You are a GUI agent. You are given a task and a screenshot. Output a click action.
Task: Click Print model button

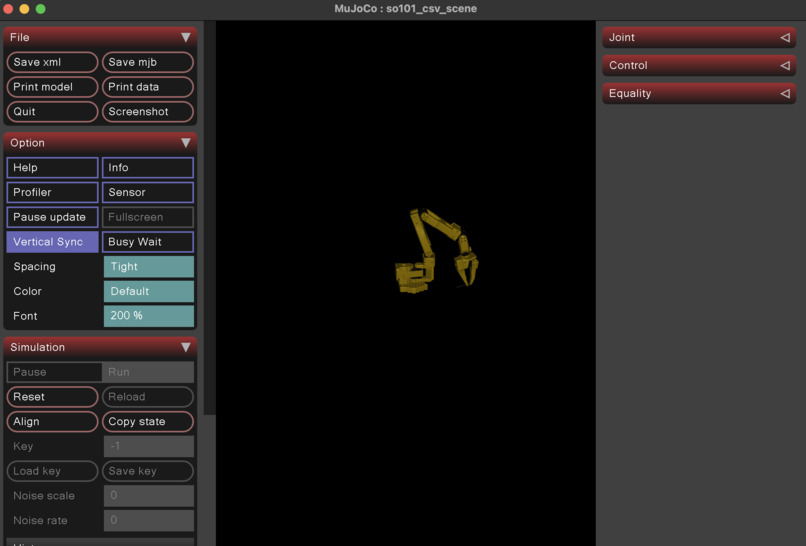pos(52,87)
